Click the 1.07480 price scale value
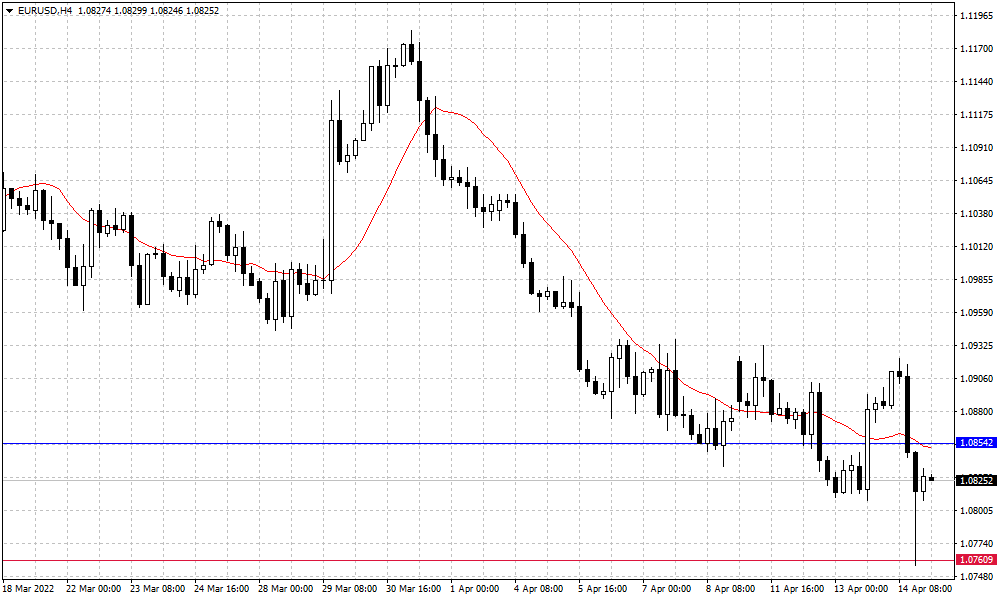Image resolution: width=1000 pixels, height=600 pixels. point(976,577)
